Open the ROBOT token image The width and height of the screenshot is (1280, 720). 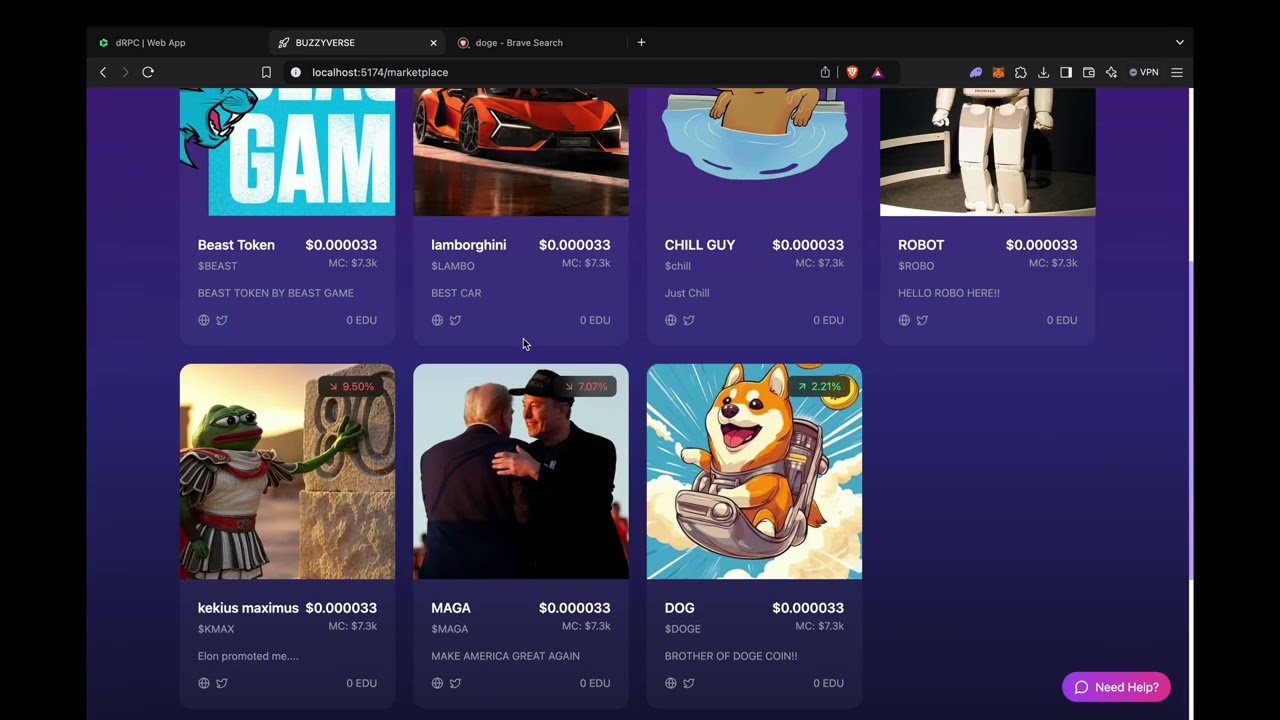click(988, 151)
